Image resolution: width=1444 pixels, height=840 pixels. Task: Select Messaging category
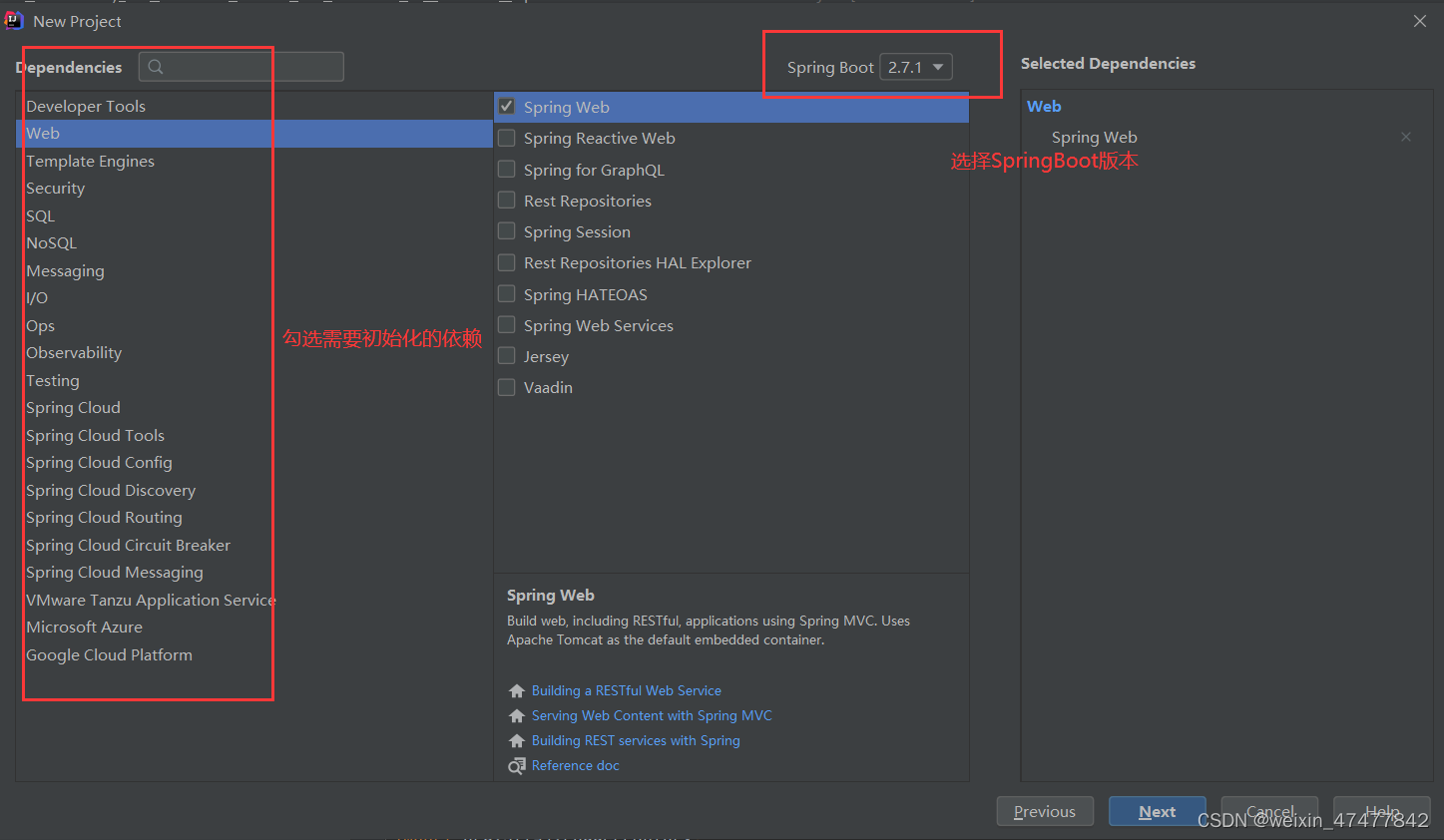(254, 270)
